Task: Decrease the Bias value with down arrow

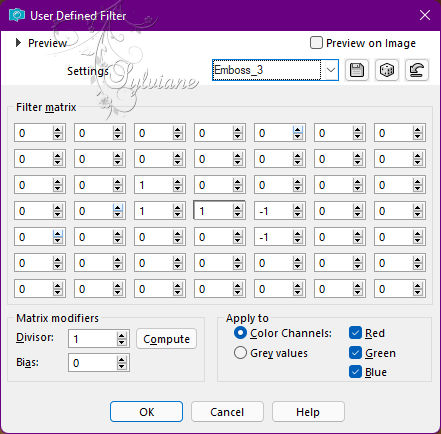Action: (x=122, y=366)
